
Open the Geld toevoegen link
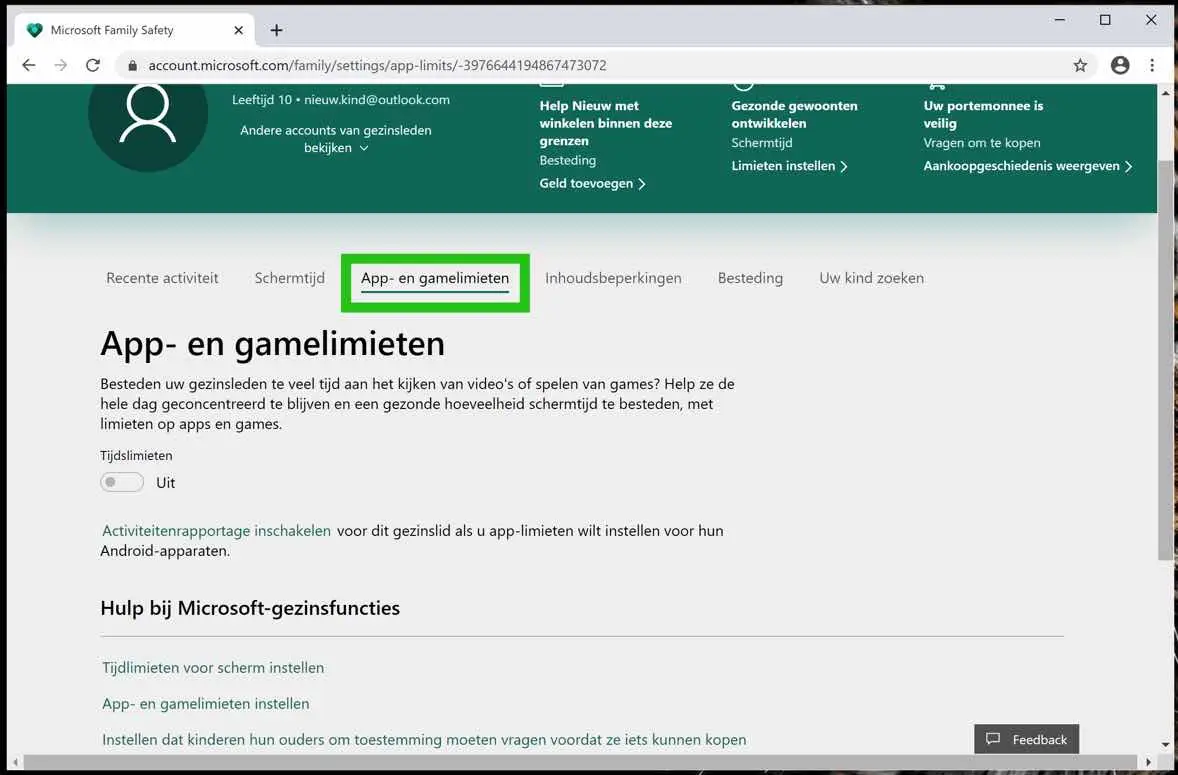(x=592, y=183)
